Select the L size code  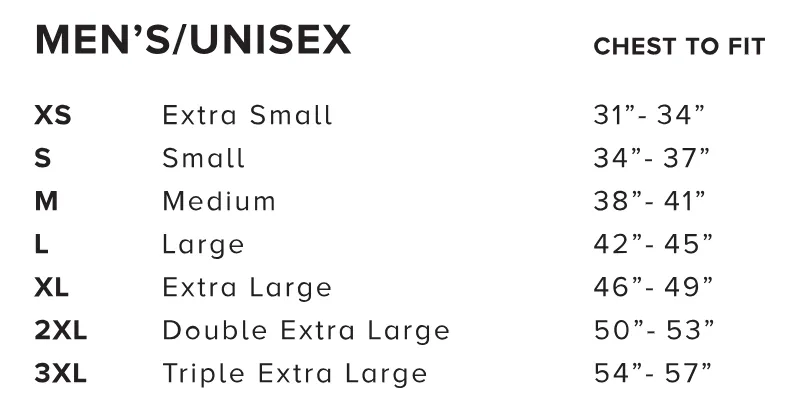(x=41, y=244)
